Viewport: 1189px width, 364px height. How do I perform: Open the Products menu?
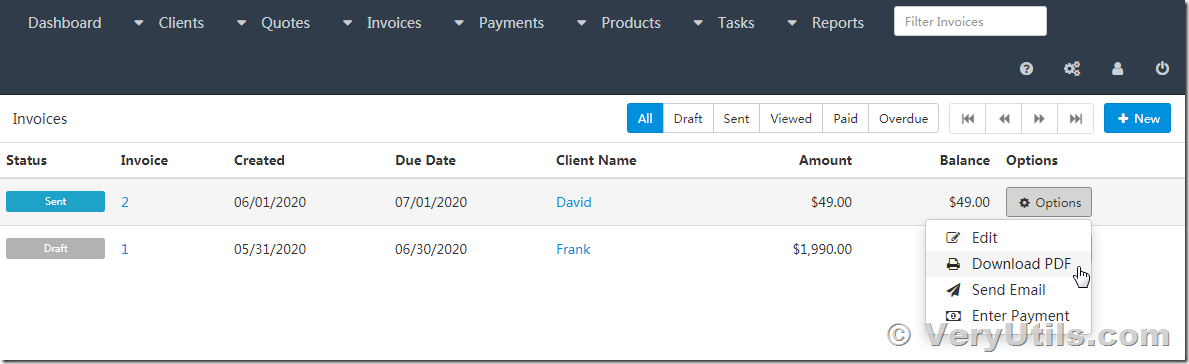pyautogui.click(x=631, y=23)
